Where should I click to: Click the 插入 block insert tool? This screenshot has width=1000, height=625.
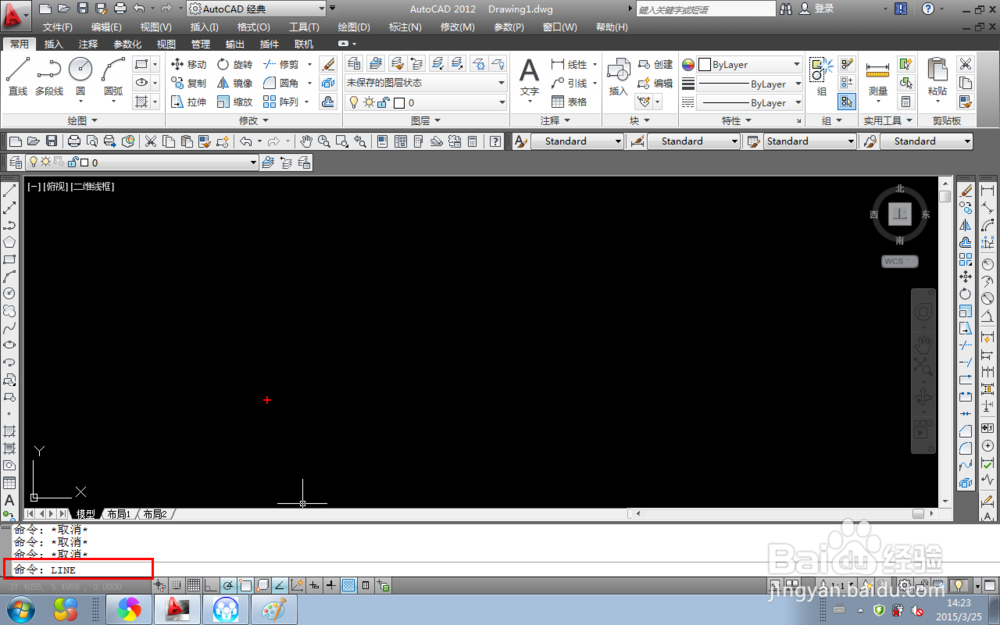point(618,77)
